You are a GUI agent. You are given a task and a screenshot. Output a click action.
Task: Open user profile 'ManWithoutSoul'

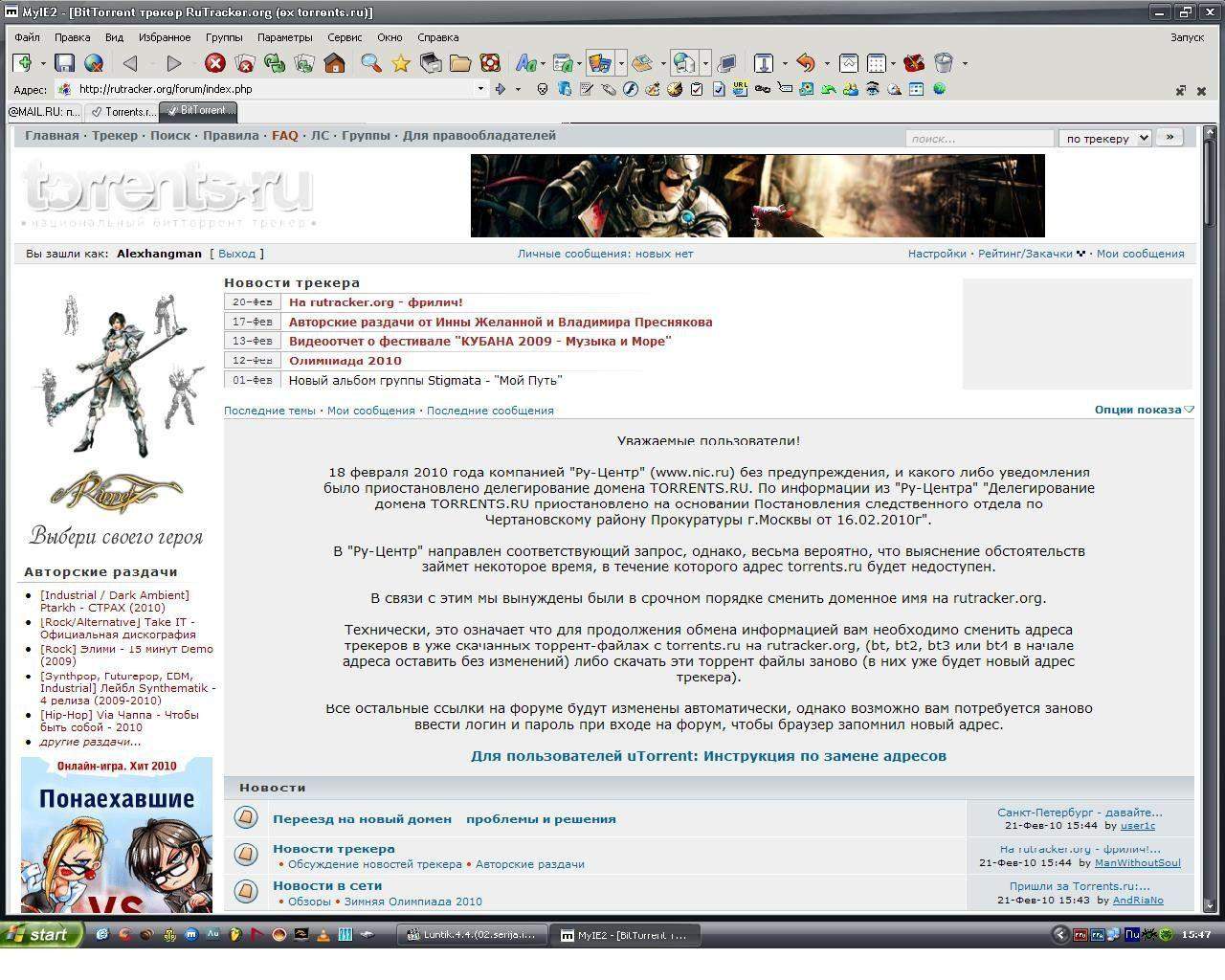click(x=1138, y=862)
